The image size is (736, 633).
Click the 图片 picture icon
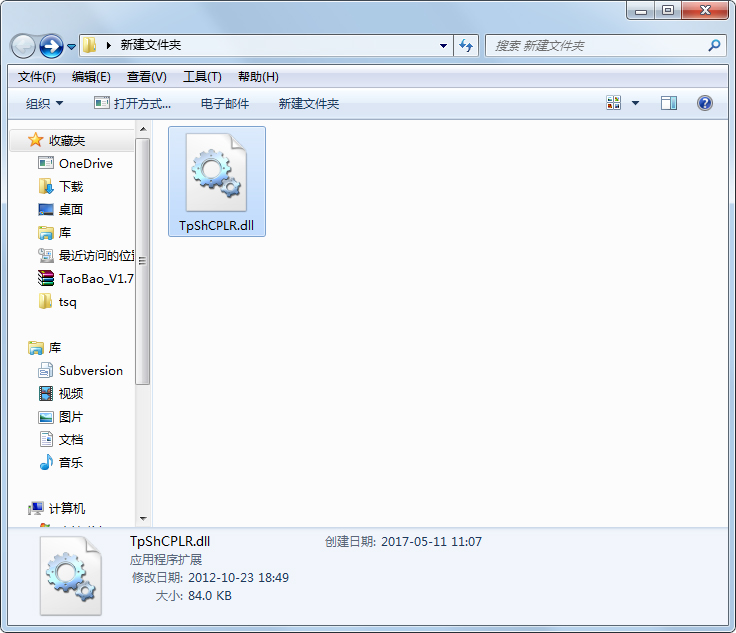[x=46, y=417]
